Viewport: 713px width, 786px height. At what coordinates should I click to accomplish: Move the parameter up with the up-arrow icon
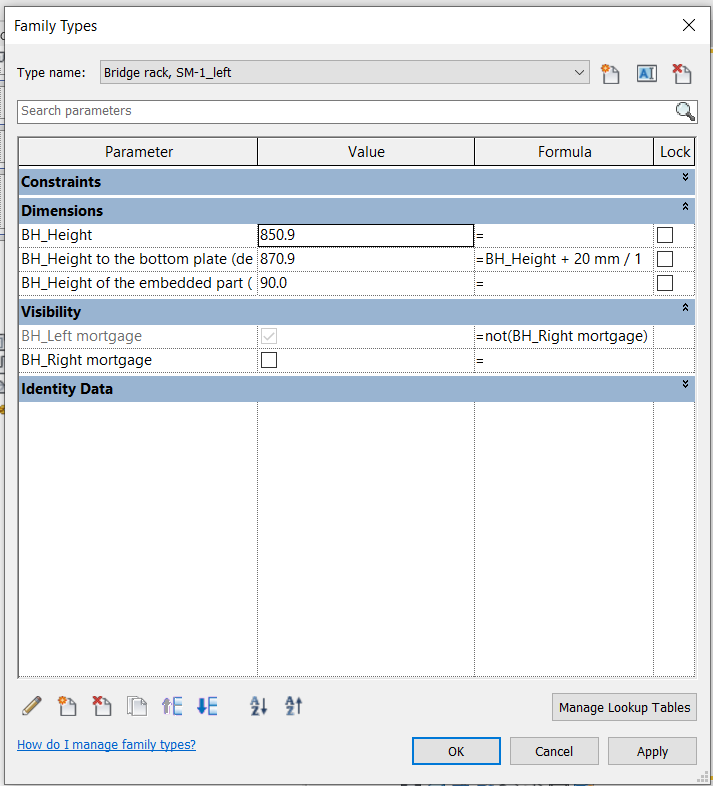pos(172,706)
